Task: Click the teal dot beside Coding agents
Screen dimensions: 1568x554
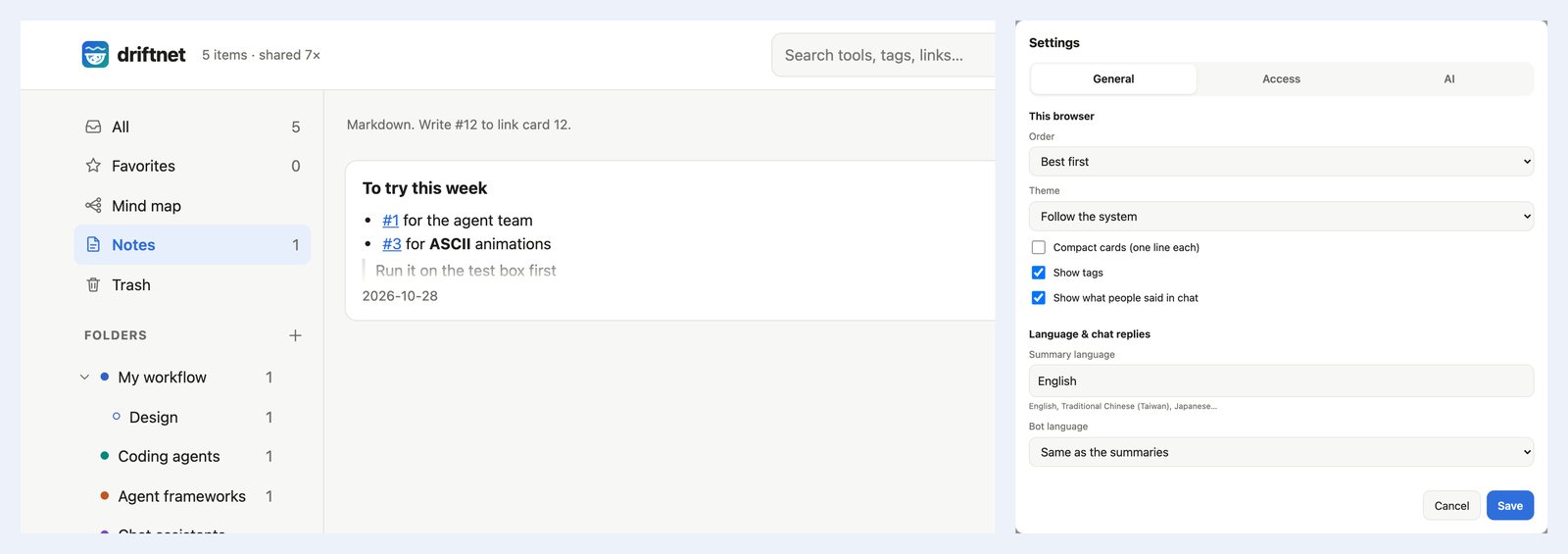Action: tap(105, 456)
